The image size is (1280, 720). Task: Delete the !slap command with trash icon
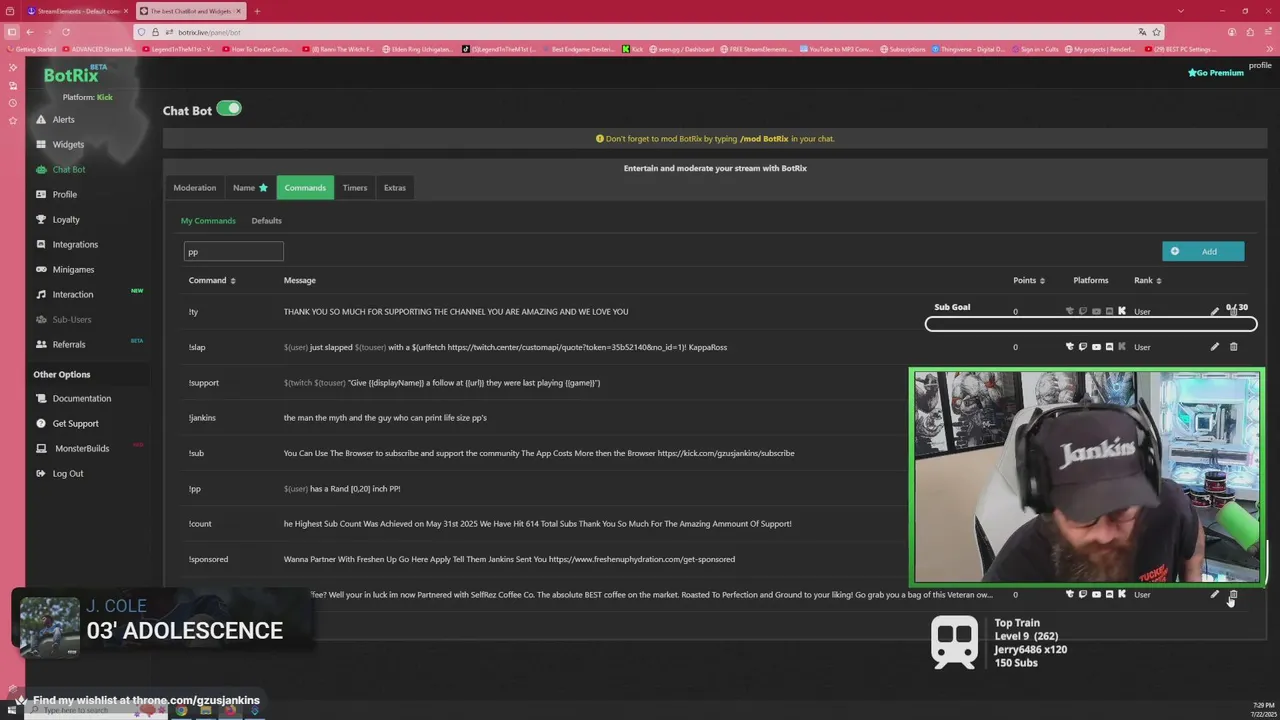[1233, 347]
